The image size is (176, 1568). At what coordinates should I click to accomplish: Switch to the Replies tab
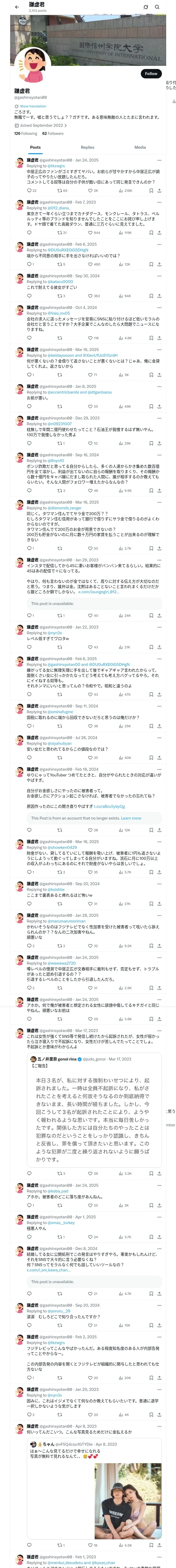(87, 147)
